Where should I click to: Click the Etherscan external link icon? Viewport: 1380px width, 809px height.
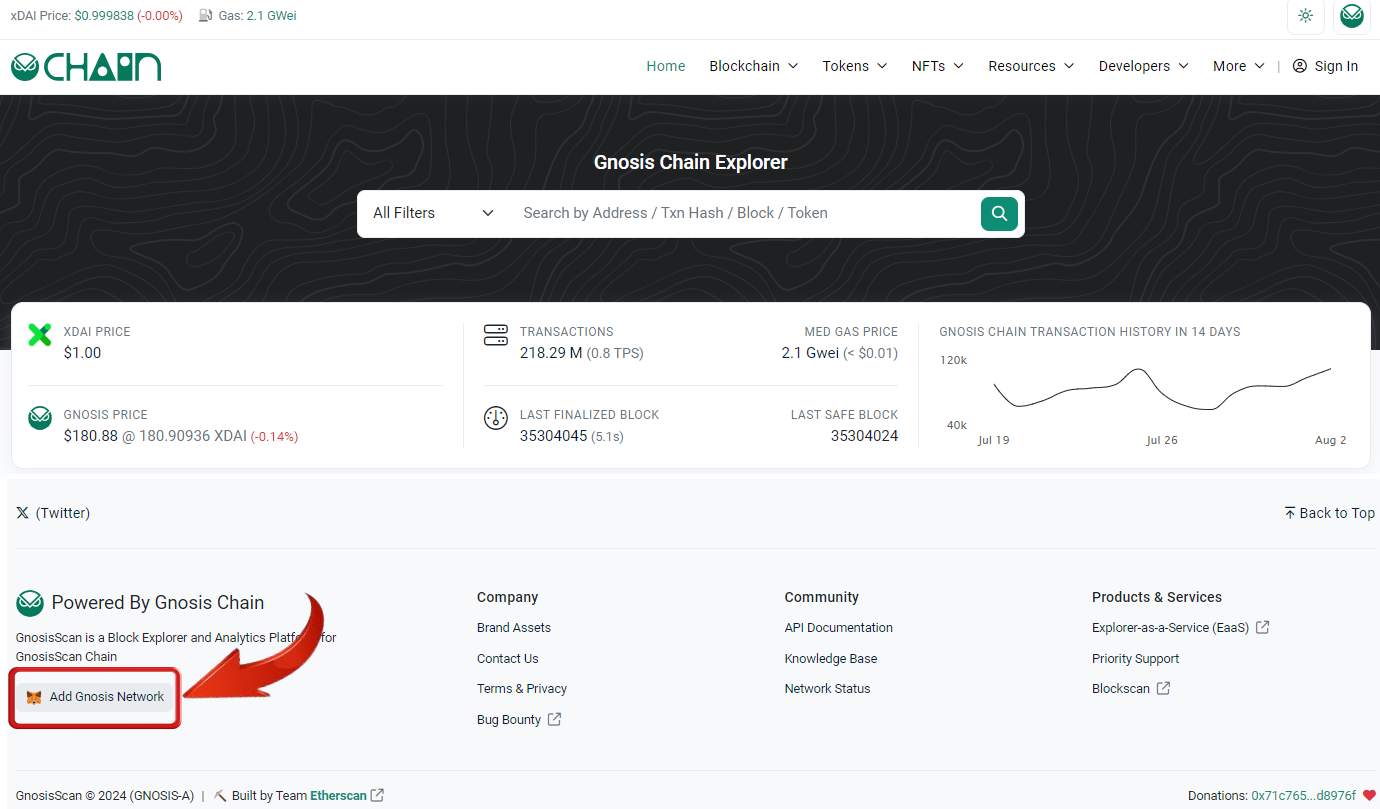pos(377,795)
